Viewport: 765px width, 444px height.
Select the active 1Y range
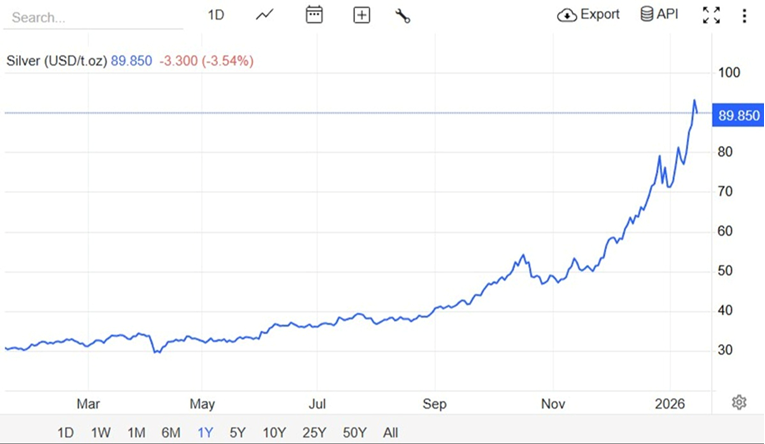205,433
